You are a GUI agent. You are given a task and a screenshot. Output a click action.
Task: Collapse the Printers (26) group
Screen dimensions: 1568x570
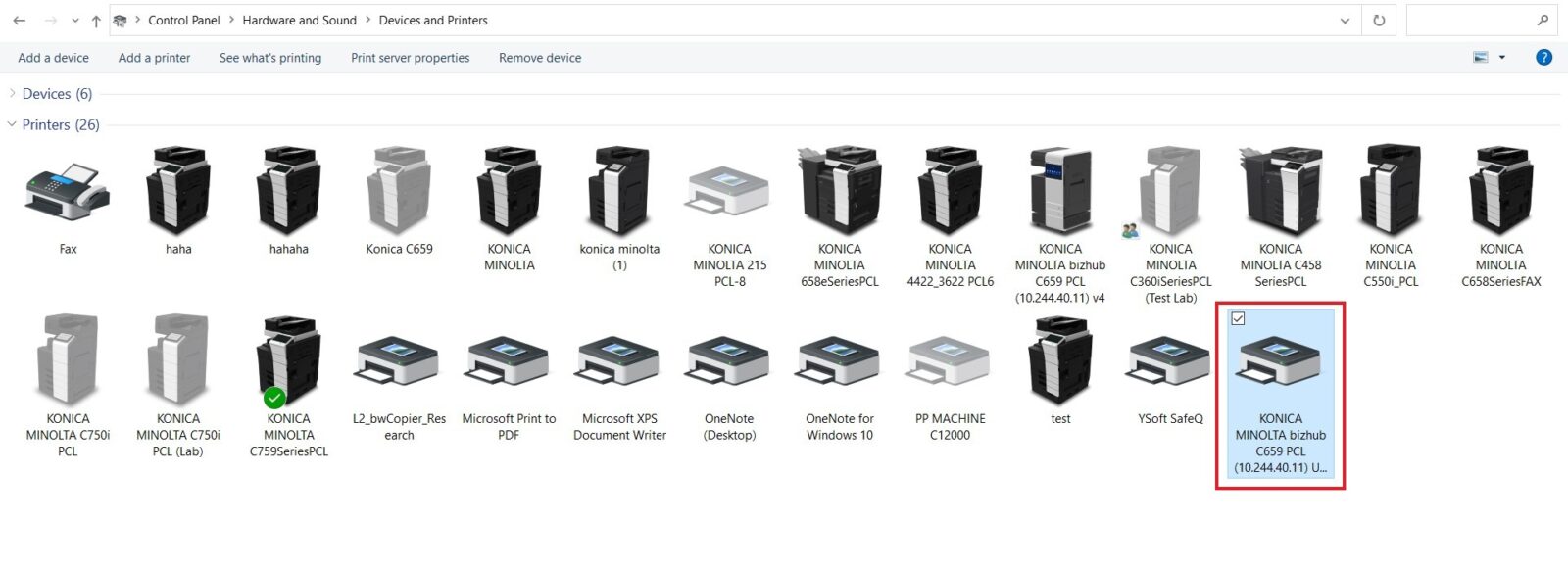12,125
